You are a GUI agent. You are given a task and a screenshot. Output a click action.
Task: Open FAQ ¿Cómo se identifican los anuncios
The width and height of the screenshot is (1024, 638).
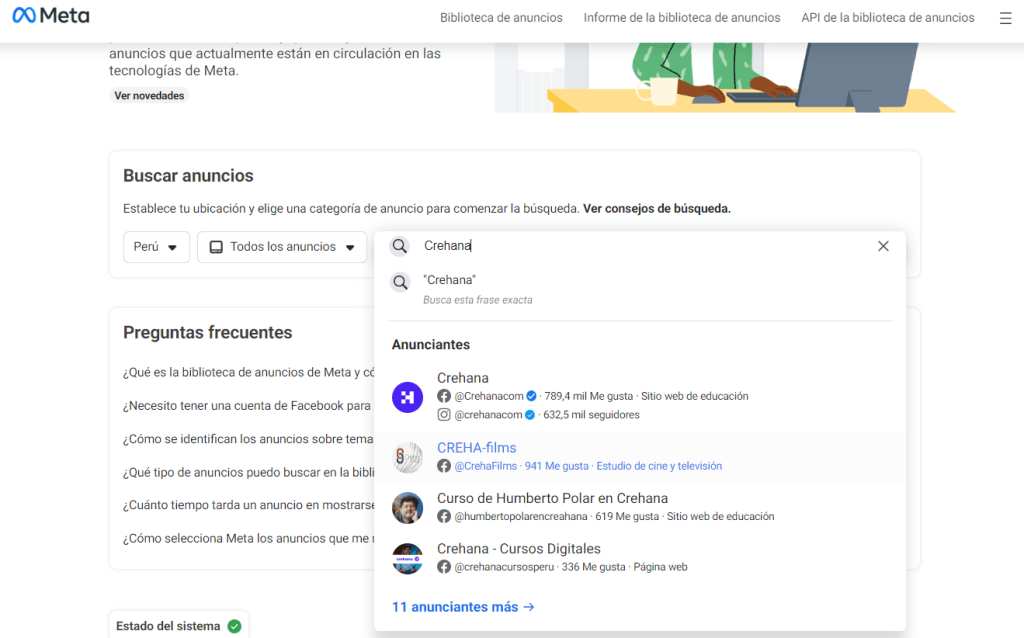point(248,439)
